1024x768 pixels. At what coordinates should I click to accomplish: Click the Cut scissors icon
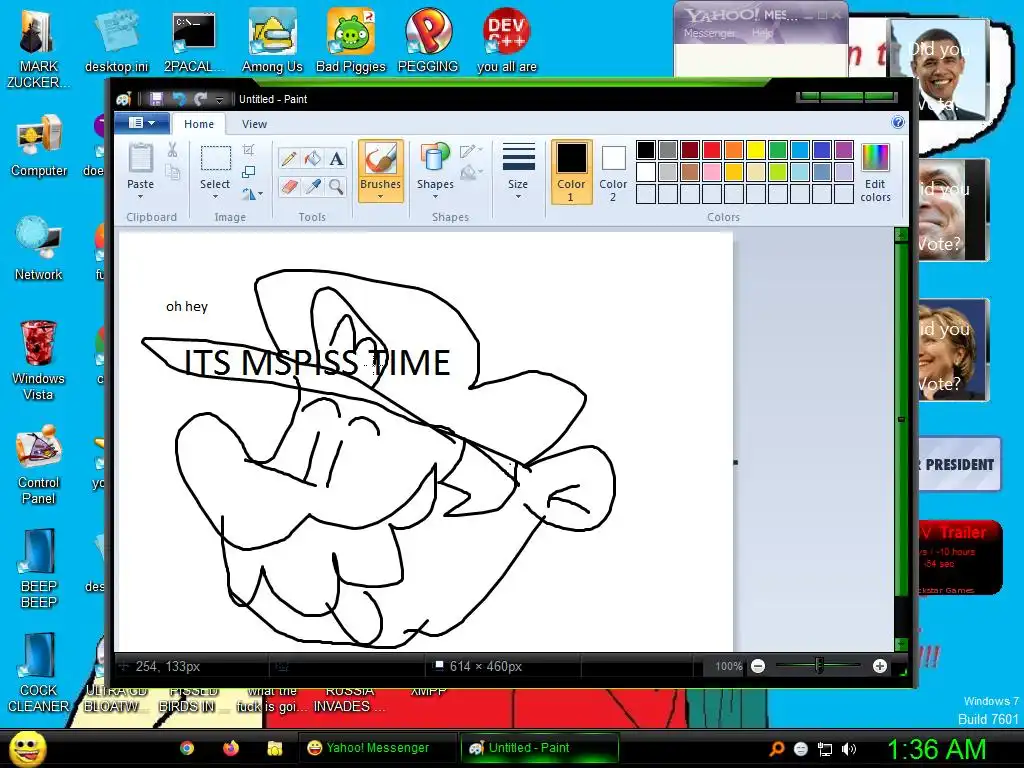[172, 150]
